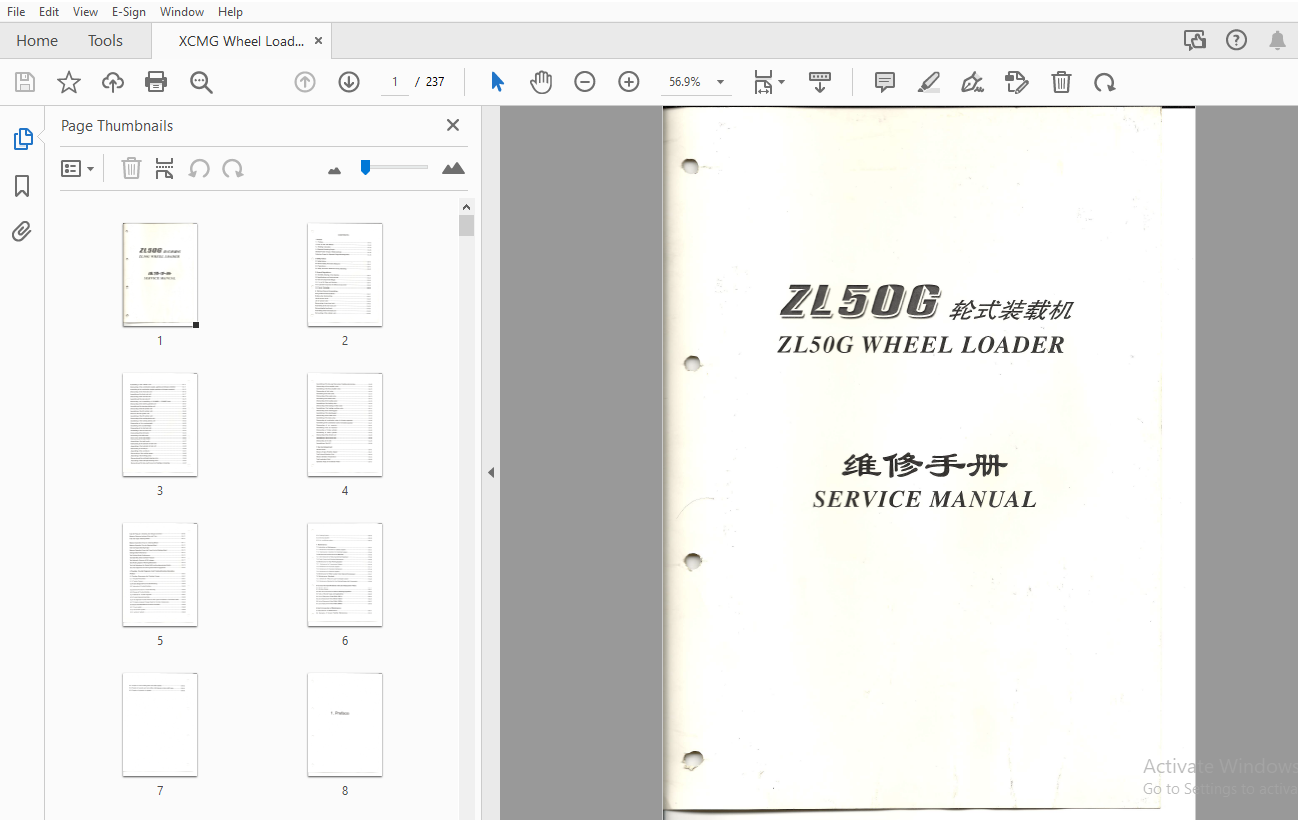Select the page 8 Preface thumbnail
The width and height of the screenshot is (1298, 820).
[x=345, y=725]
